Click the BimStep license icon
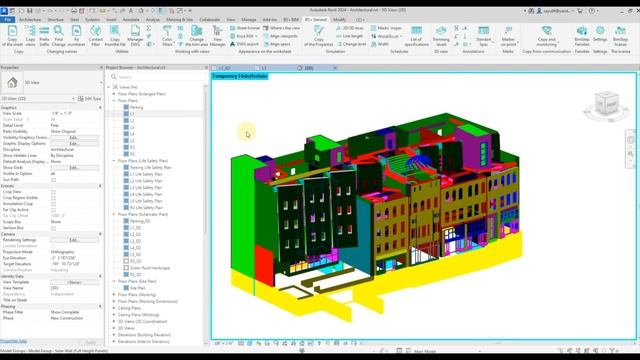The height and width of the screenshot is (360, 640). (620, 35)
